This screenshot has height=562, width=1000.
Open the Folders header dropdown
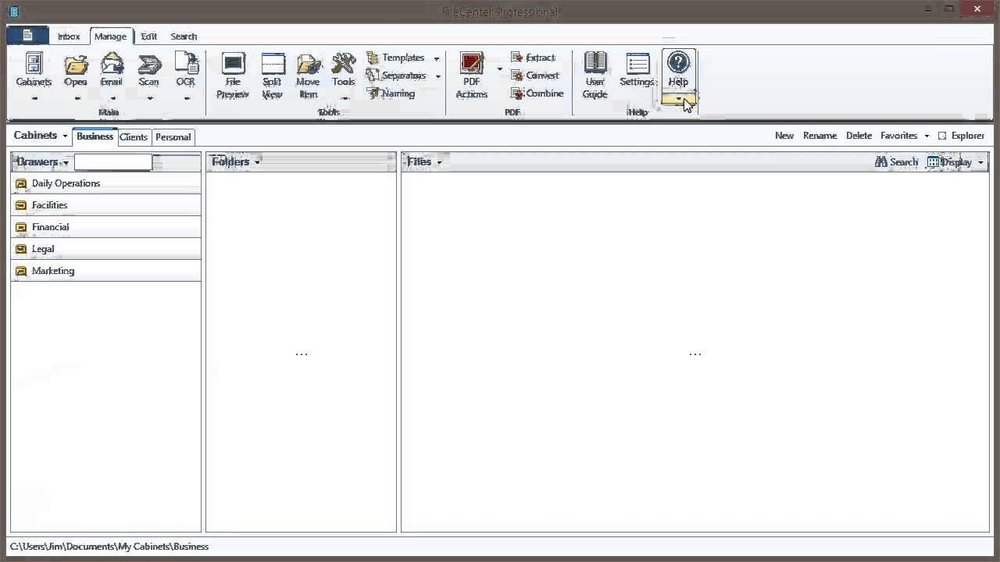point(257,162)
